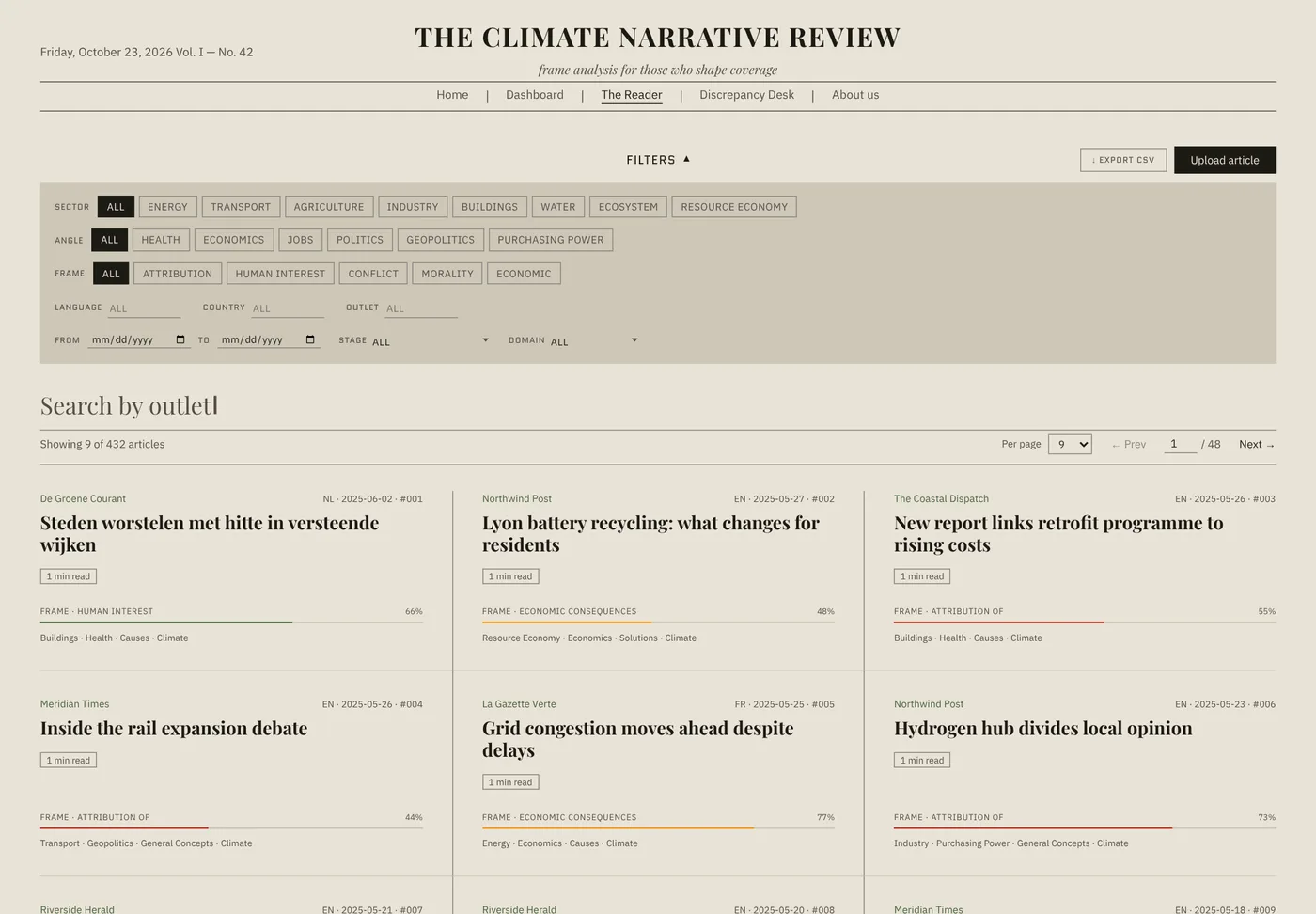Select the All sector filter
Image resolution: width=1316 pixels, height=914 pixels.
pos(116,207)
